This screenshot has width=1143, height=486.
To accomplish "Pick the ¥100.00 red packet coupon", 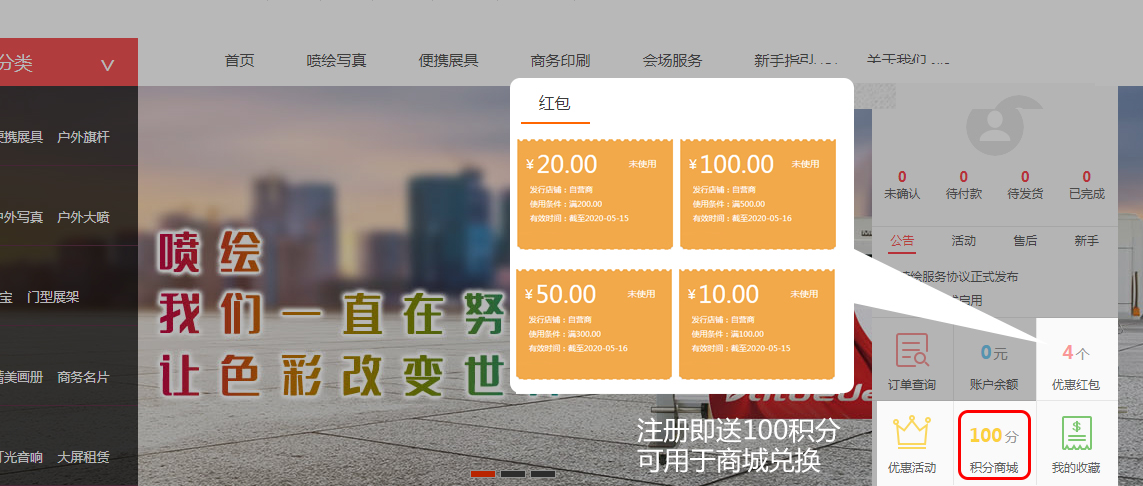I will (759, 193).
